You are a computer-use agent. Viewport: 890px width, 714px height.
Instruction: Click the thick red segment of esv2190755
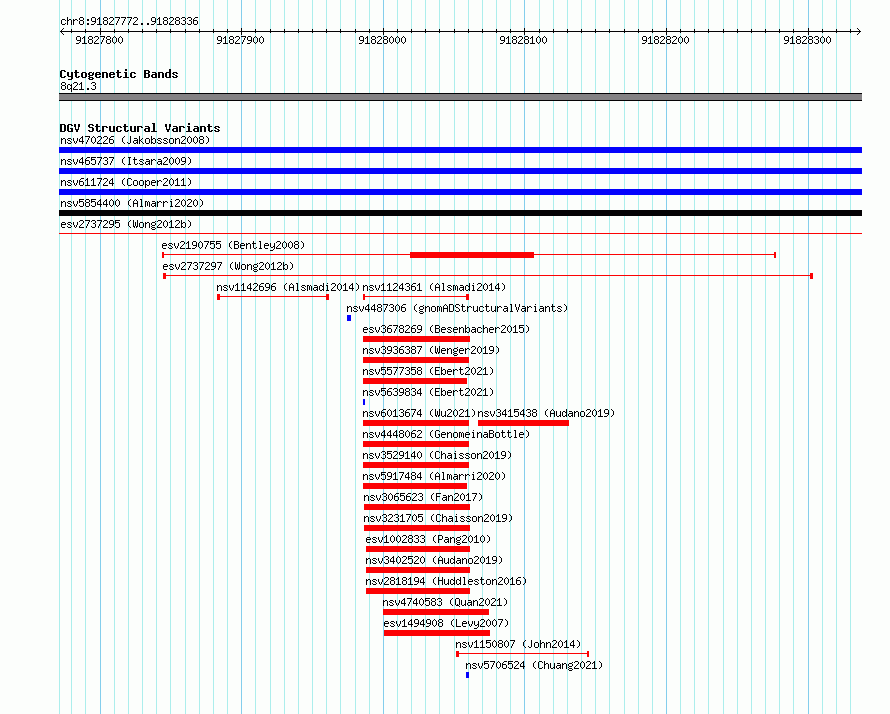472,255
